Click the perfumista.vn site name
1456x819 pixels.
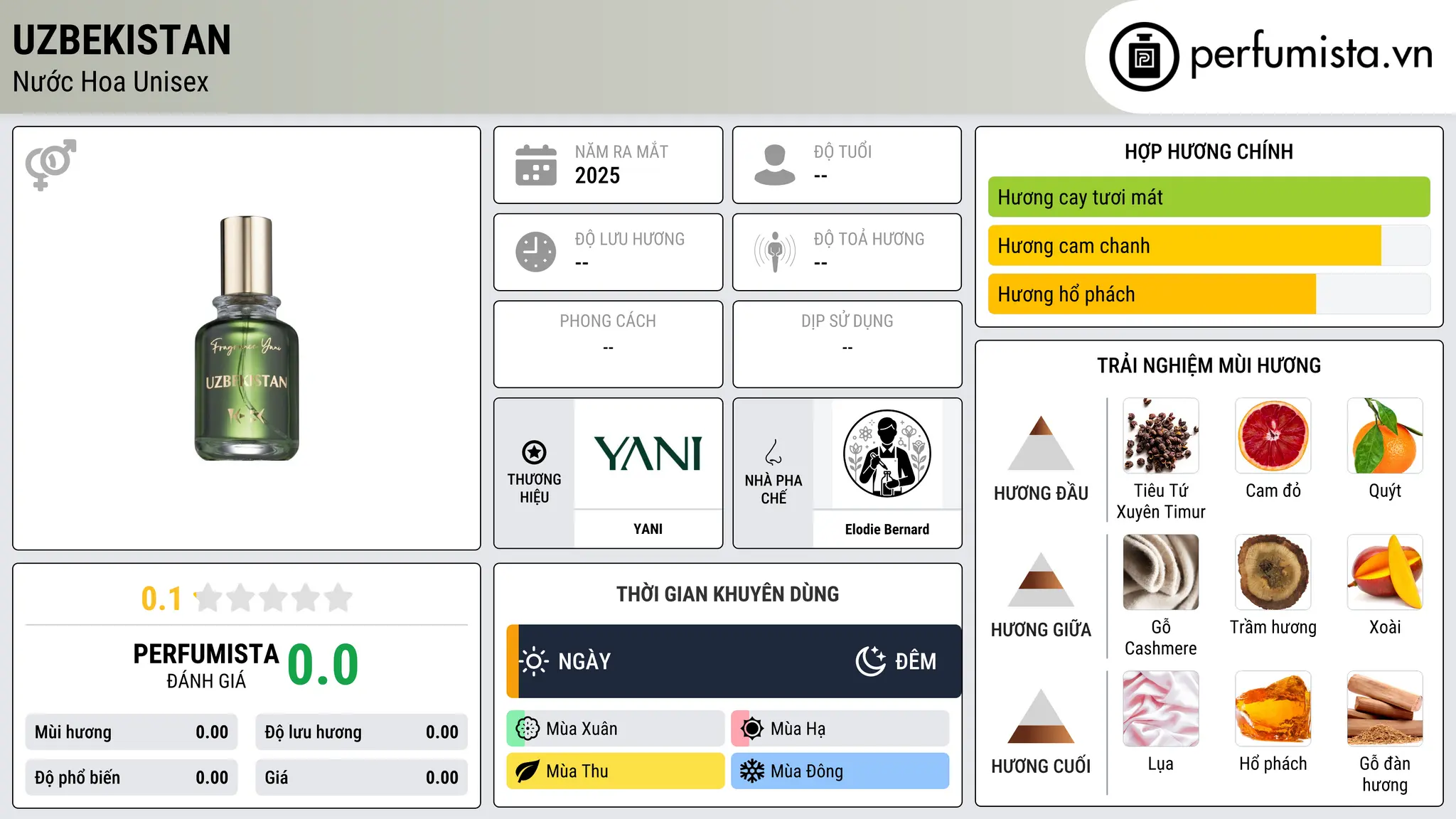click(x=1312, y=54)
